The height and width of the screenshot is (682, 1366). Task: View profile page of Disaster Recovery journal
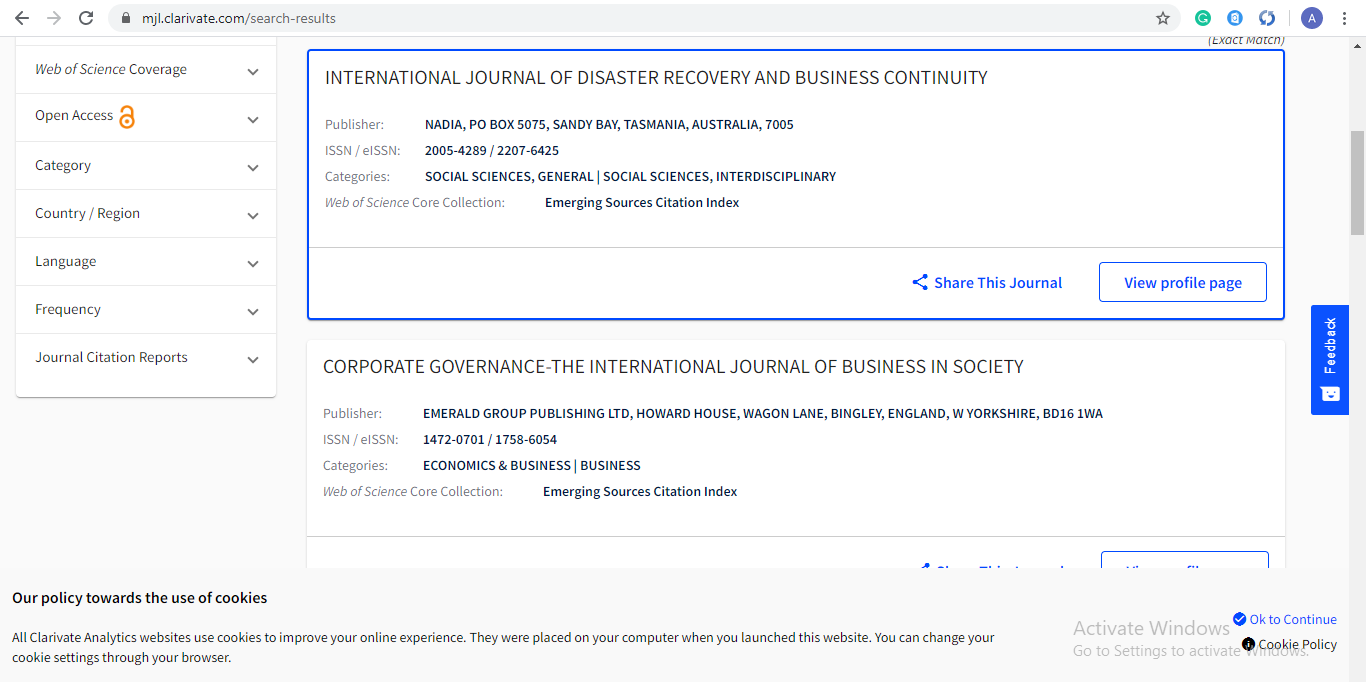click(x=1183, y=282)
